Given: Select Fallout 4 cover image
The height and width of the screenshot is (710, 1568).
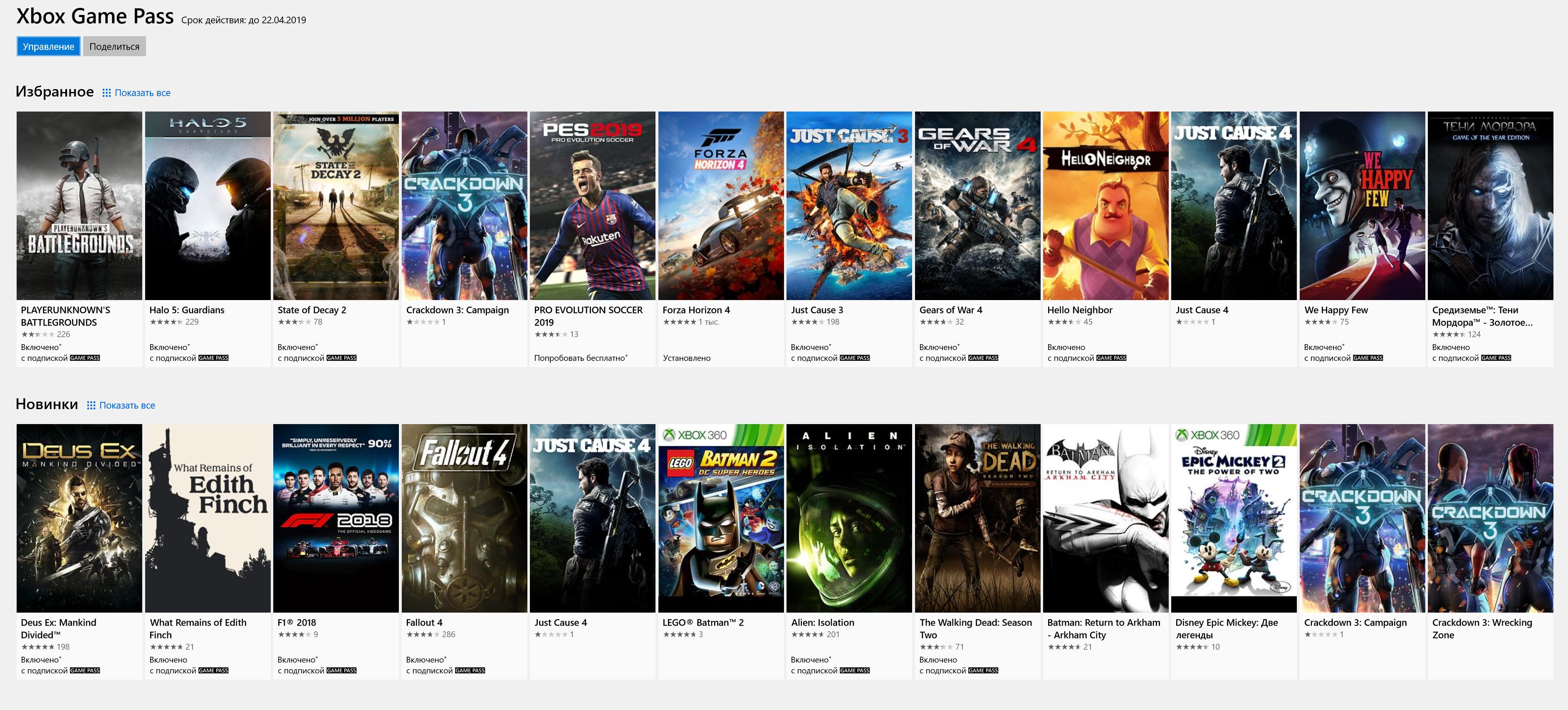Looking at the screenshot, I should click(x=465, y=518).
